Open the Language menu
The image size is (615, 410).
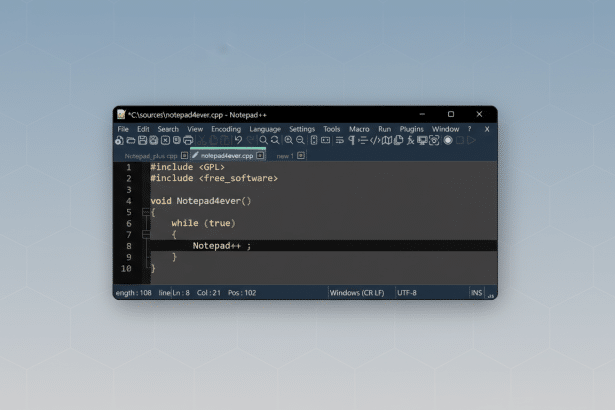point(265,129)
